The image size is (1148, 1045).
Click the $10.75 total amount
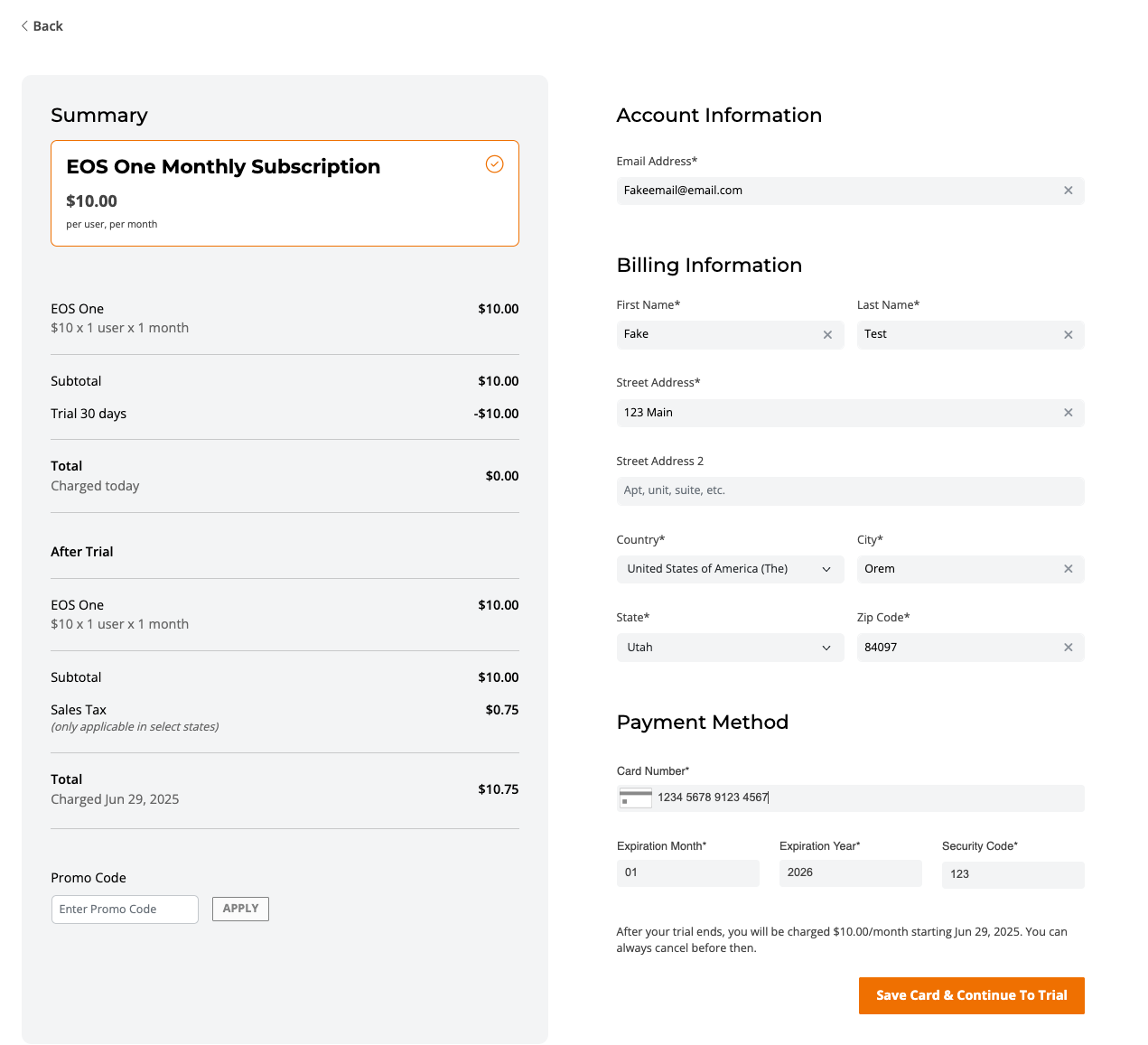click(499, 789)
